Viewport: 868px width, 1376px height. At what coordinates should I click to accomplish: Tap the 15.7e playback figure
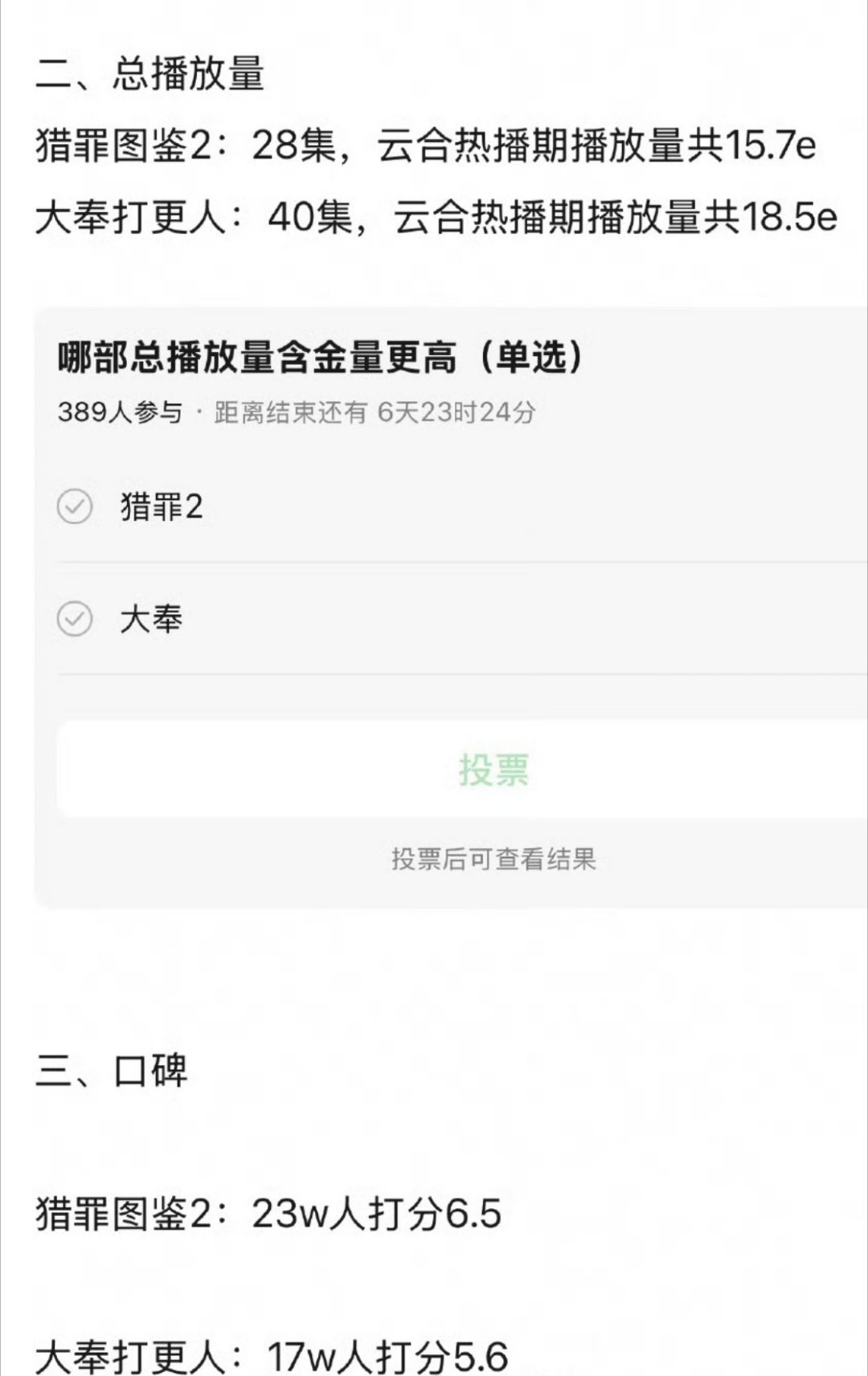pyautogui.click(x=770, y=146)
